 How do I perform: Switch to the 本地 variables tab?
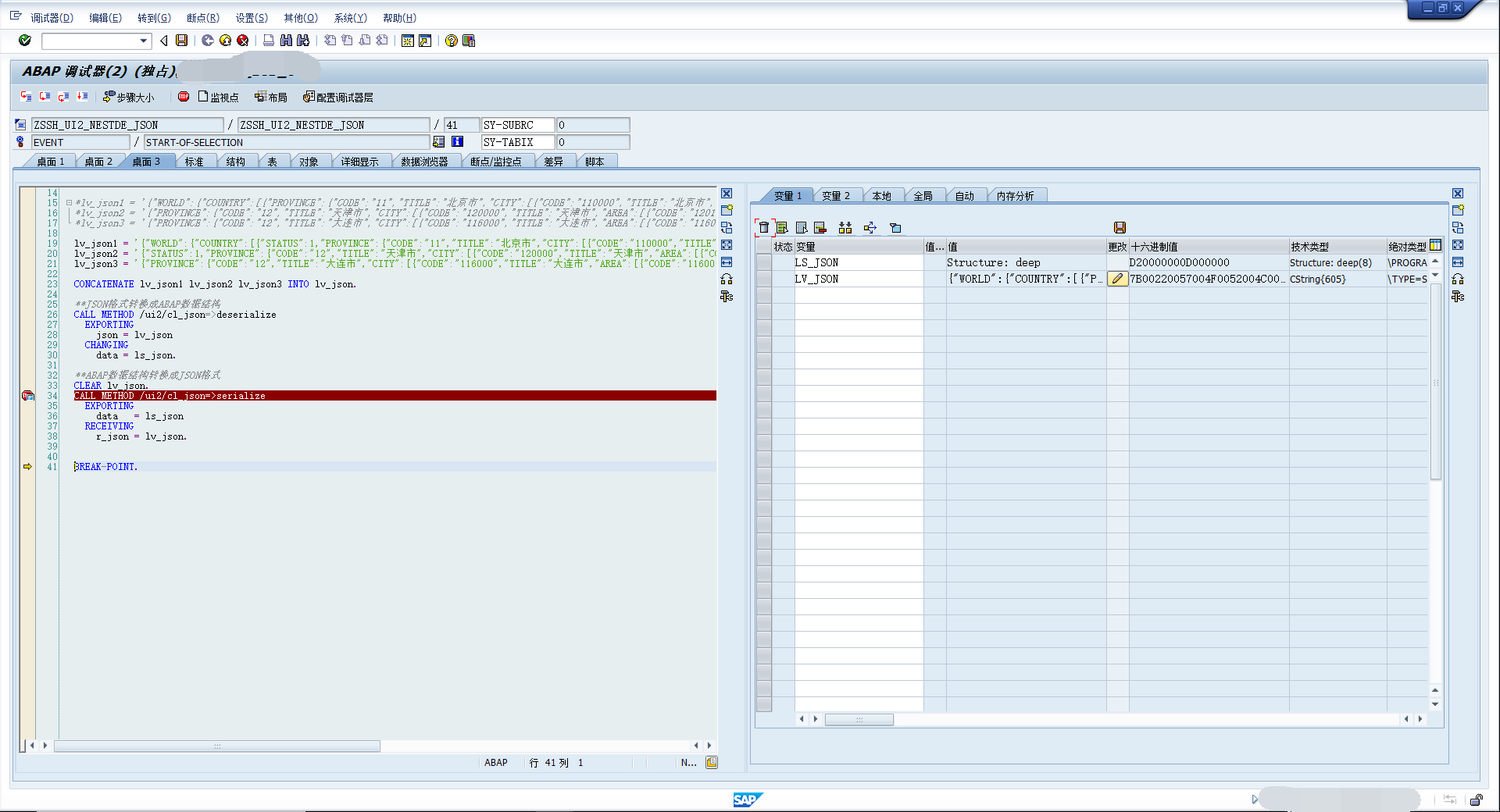point(881,196)
